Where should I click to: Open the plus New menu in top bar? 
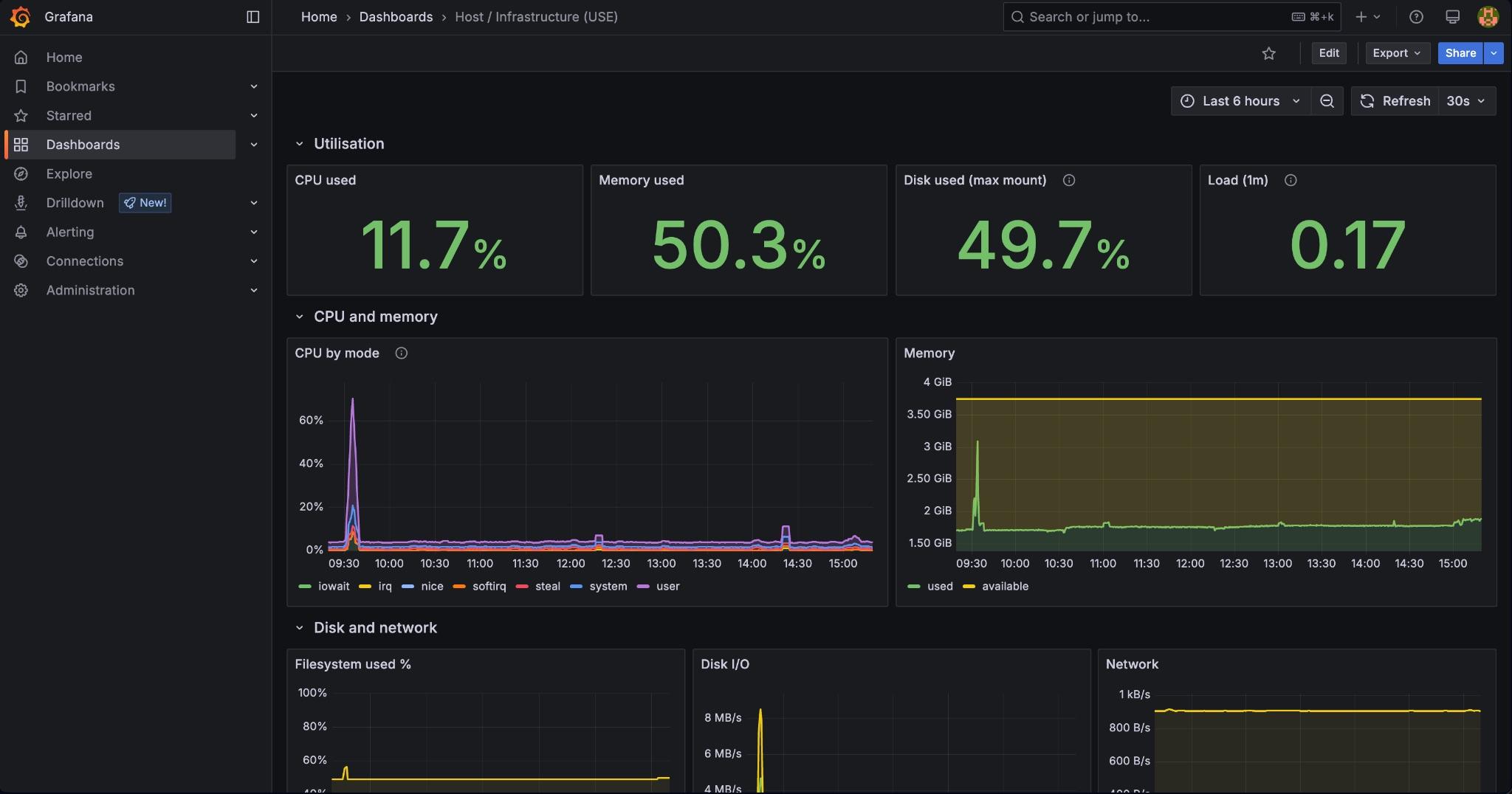pos(1367,16)
